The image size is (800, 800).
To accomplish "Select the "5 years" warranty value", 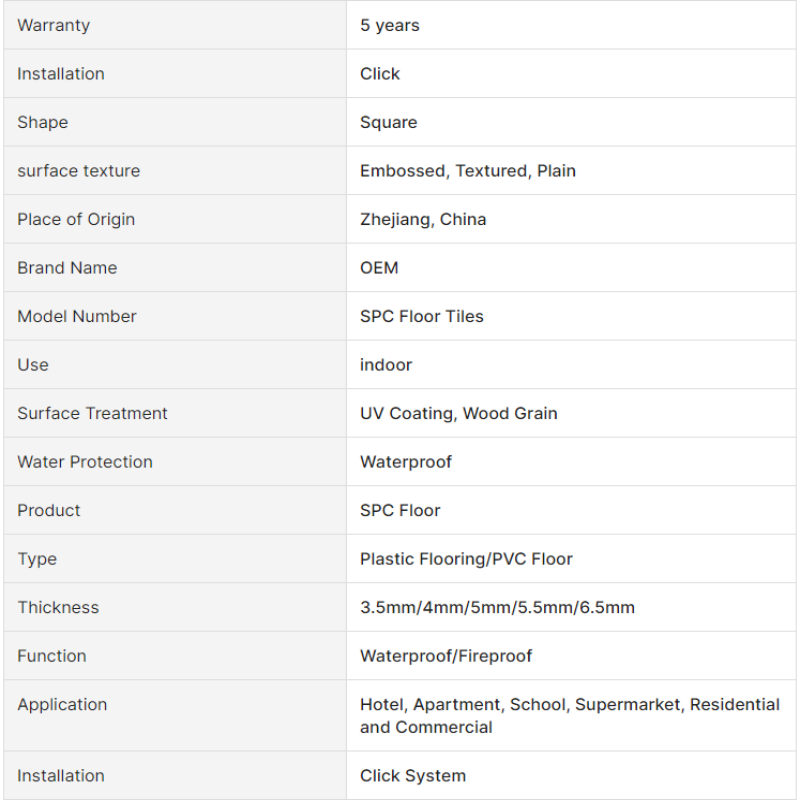I will [x=390, y=25].
